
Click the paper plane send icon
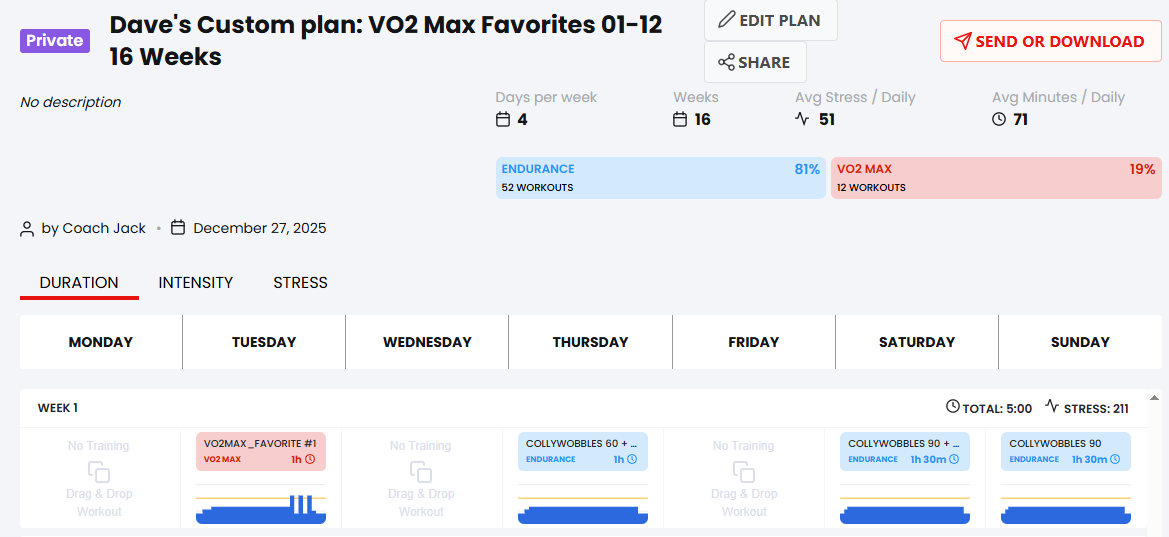coord(962,41)
